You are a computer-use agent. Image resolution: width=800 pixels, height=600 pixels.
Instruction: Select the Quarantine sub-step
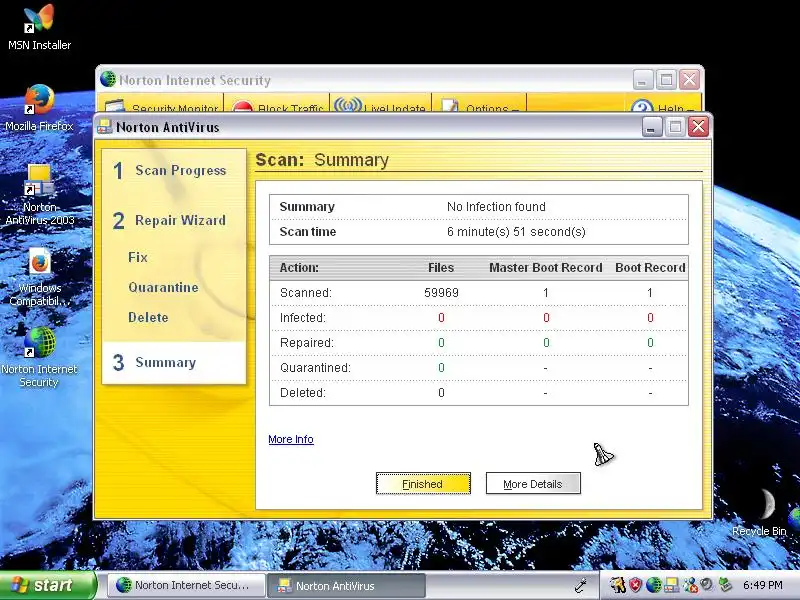click(163, 287)
